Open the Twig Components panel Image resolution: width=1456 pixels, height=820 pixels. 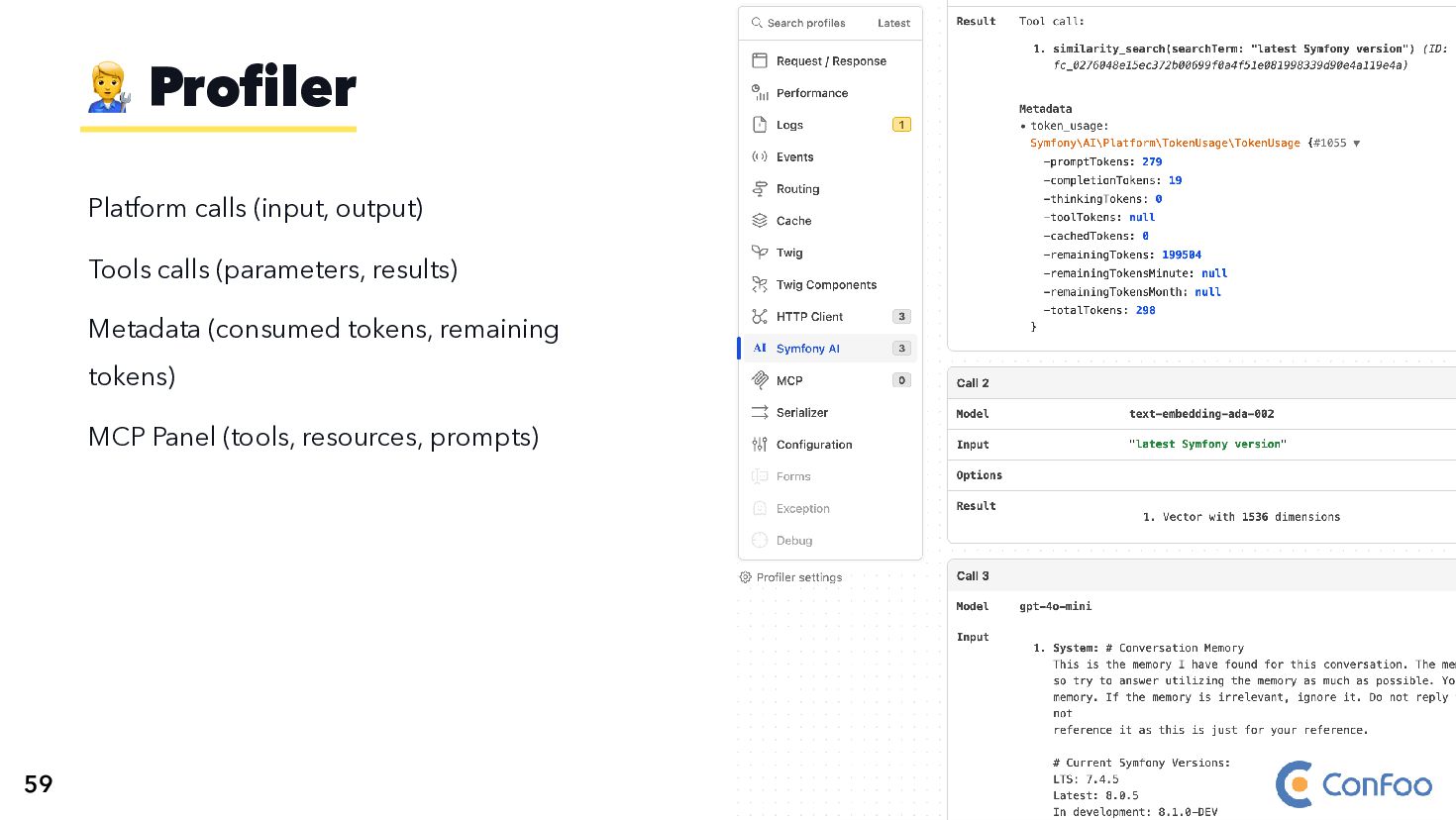click(x=830, y=284)
